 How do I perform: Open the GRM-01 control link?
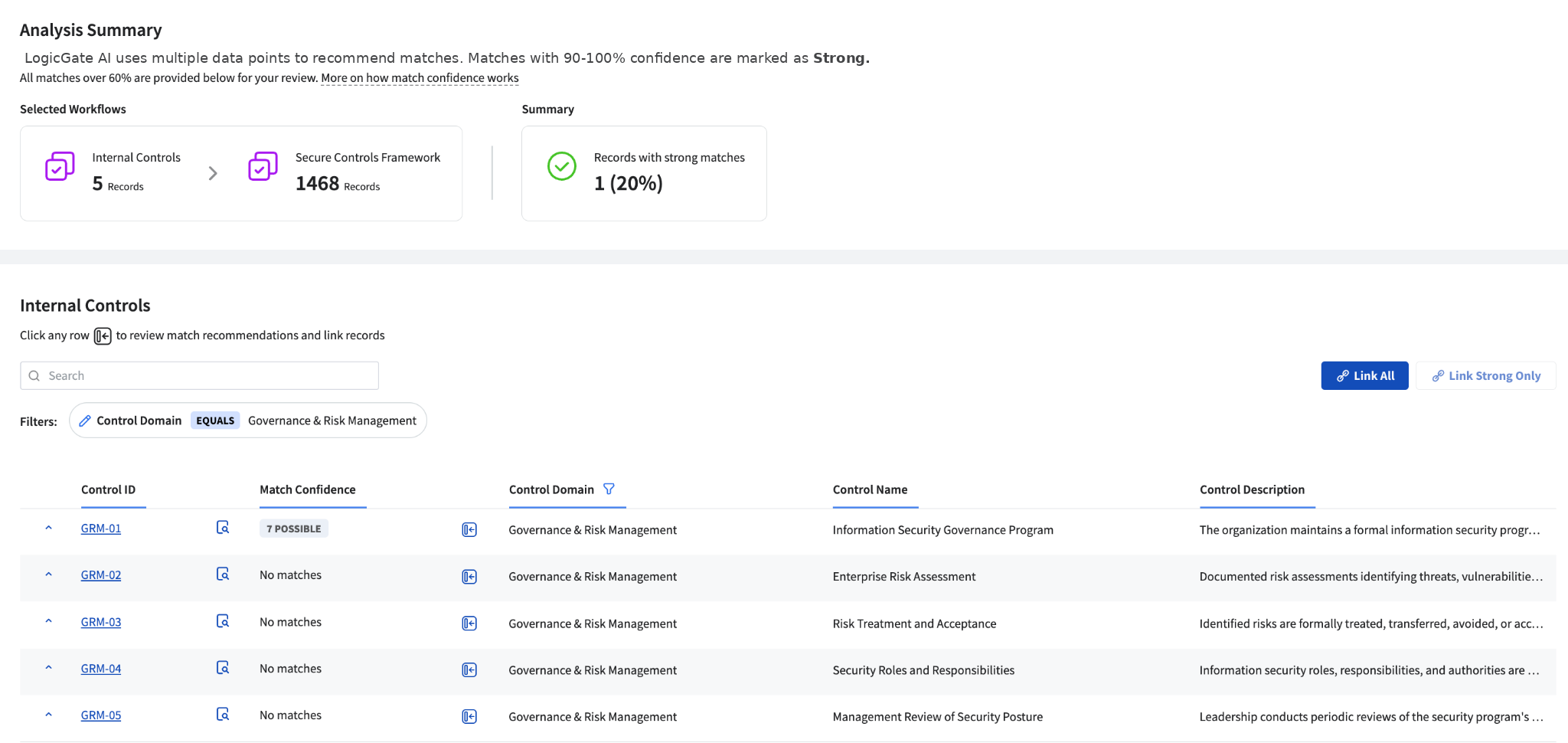(101, 529)
